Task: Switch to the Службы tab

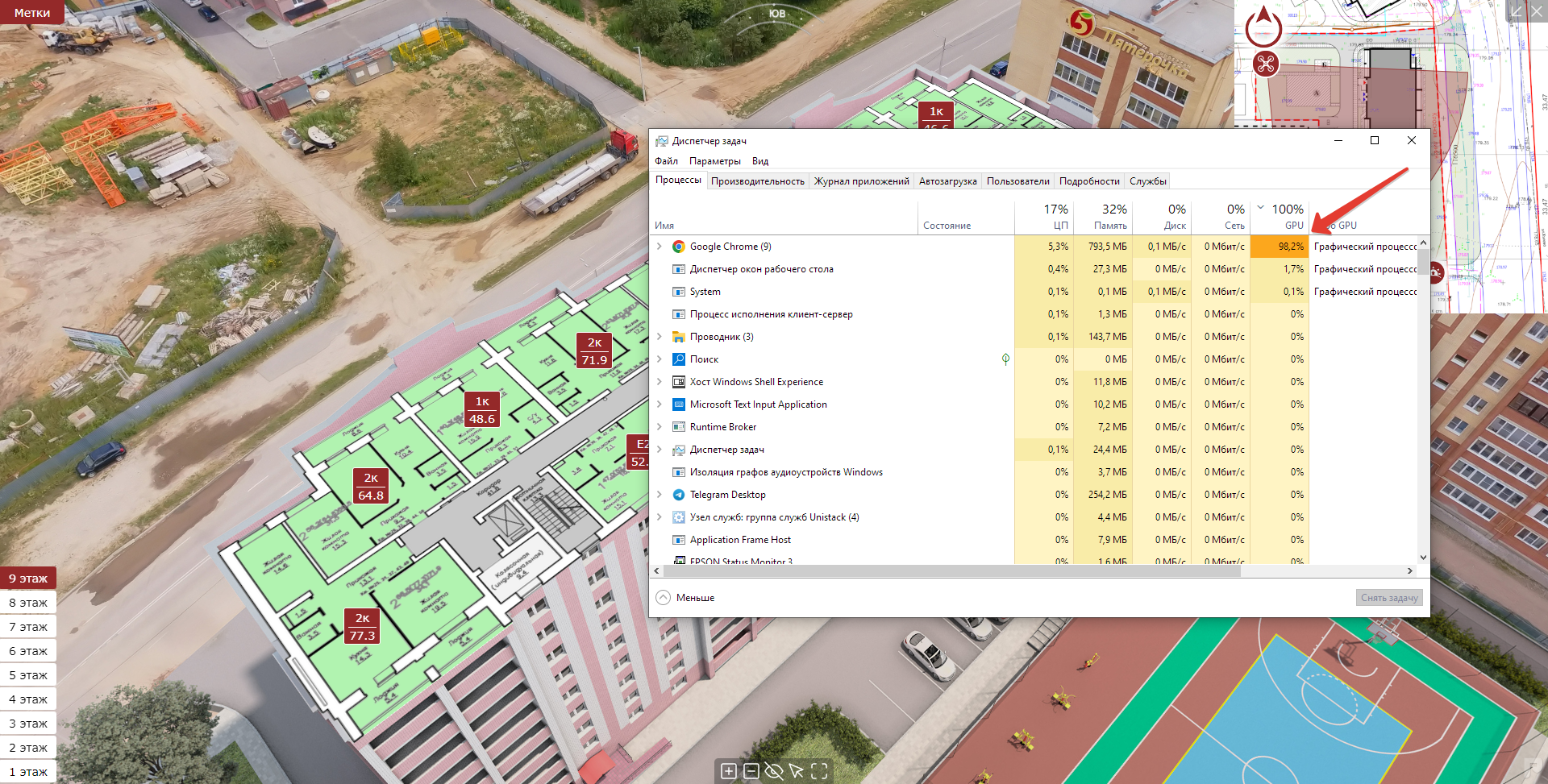Action: 1148,181
